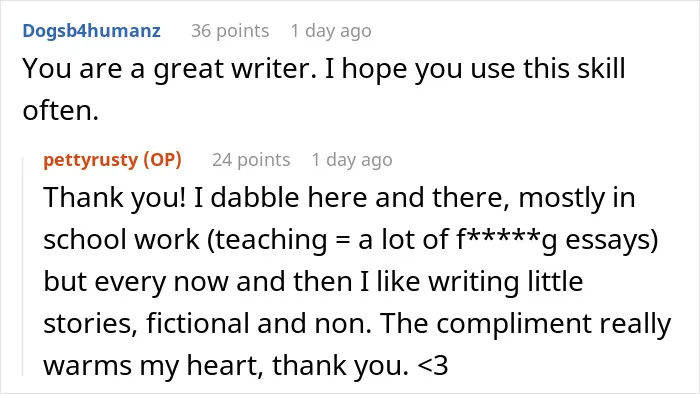Image resolution: width=700 pixels, height=394 pixels.
Task: Open top comment's 1 day ago timestamp
Action: coord(331,31)
